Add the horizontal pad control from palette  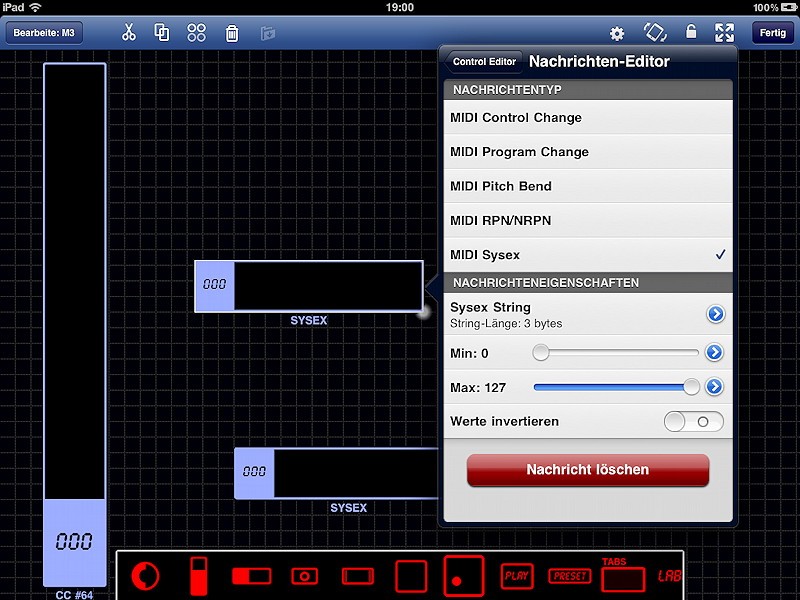[358, 577]
